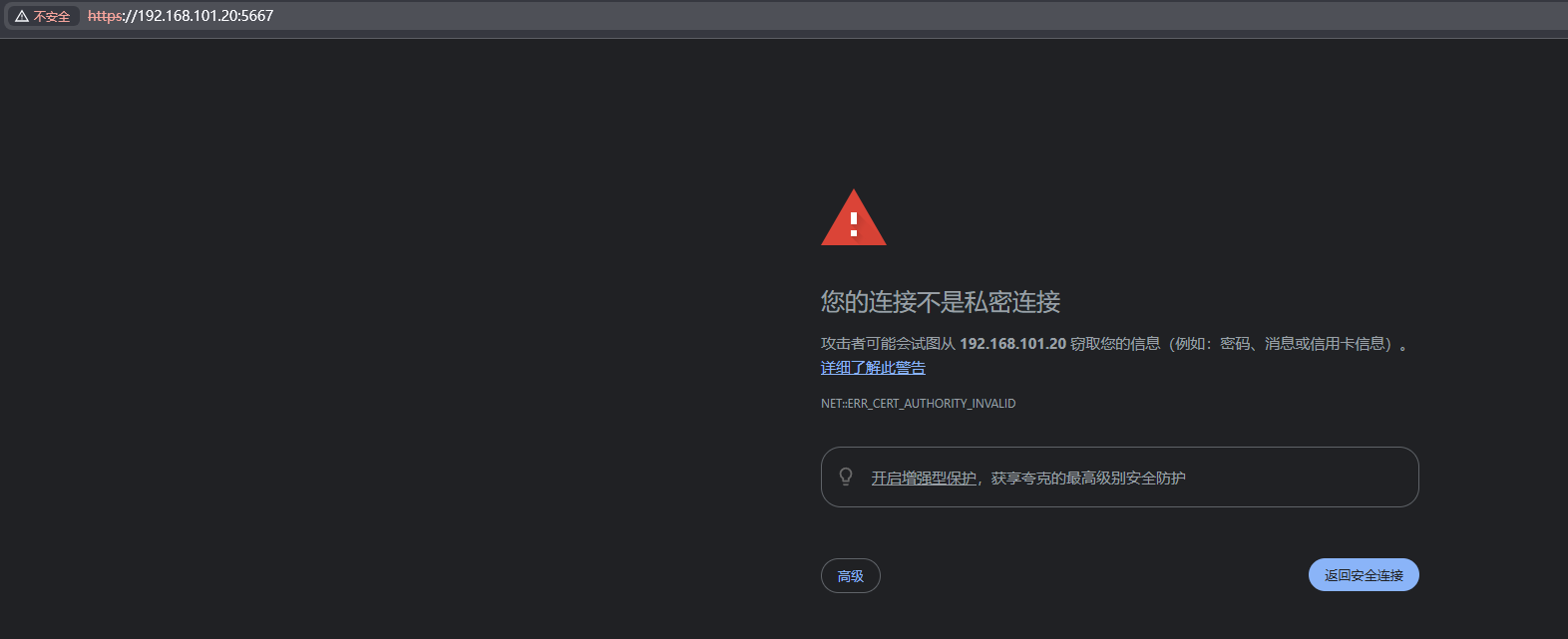The width and height of the screenshot is (1568, 639).
Task: Click the warning text 攻击者可能会试图从
Action: (x=888, y=344)
